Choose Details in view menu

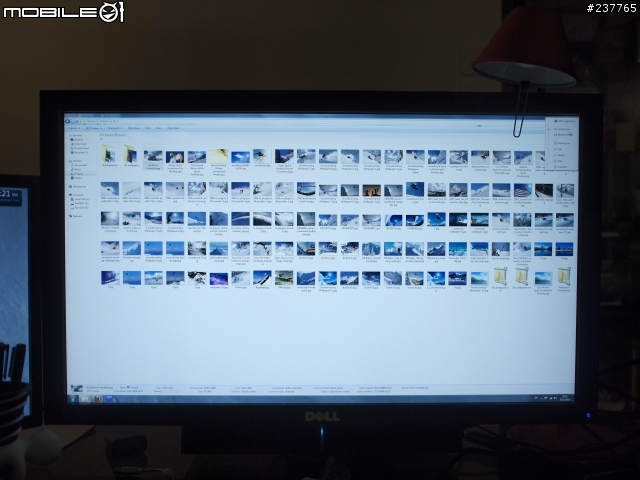(560, 155)
